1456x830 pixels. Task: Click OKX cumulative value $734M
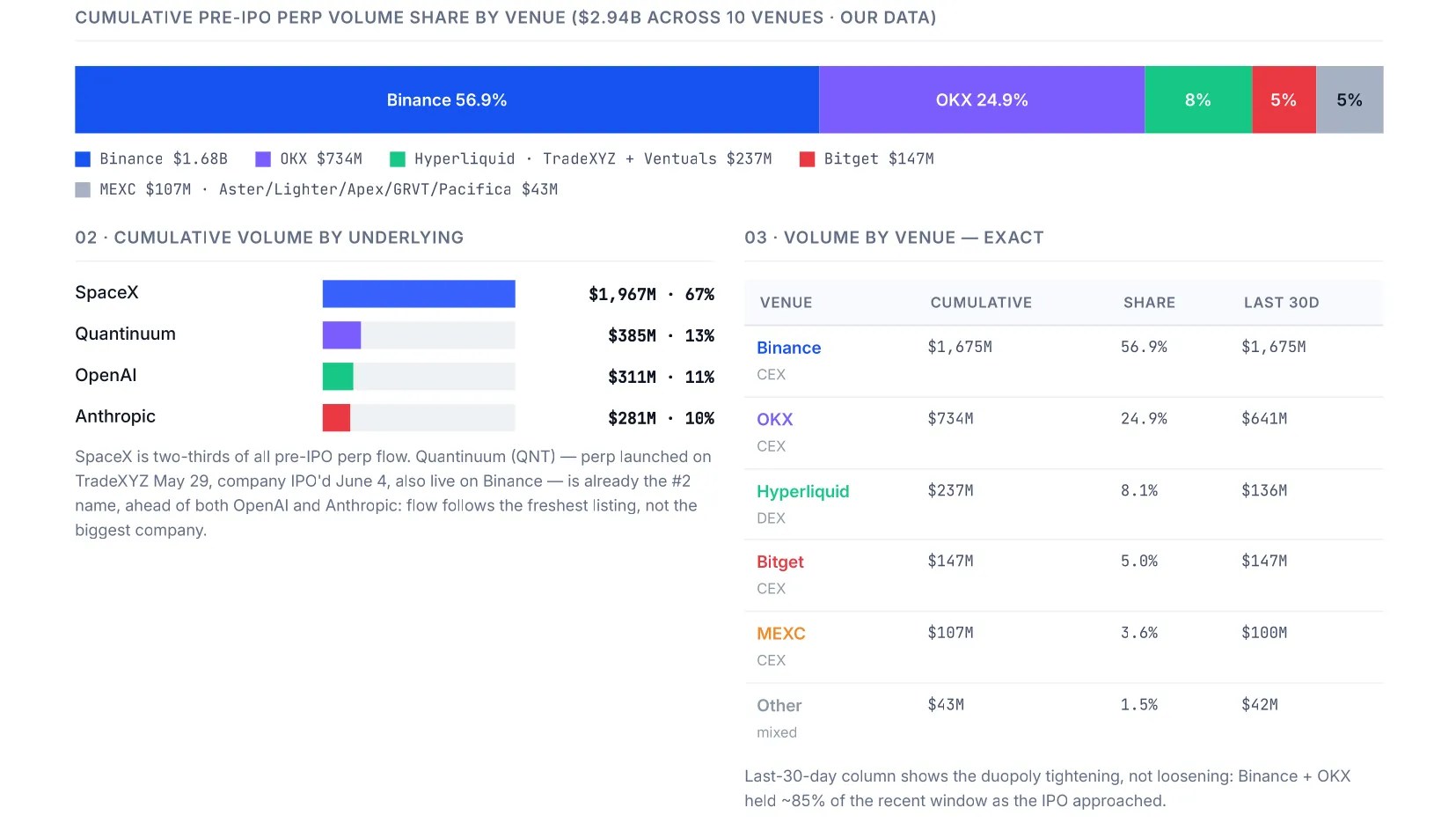click(x=950, y=419)
